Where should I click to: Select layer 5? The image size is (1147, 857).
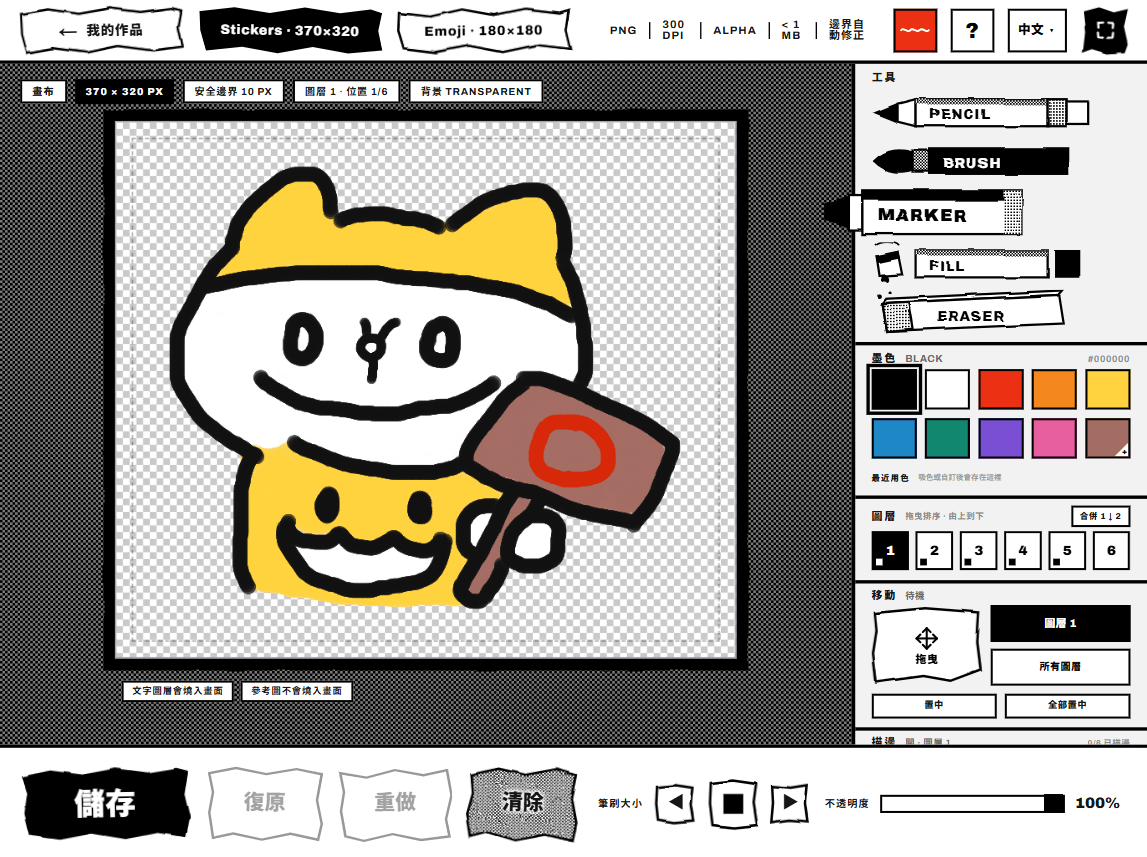click(1067, 551)
